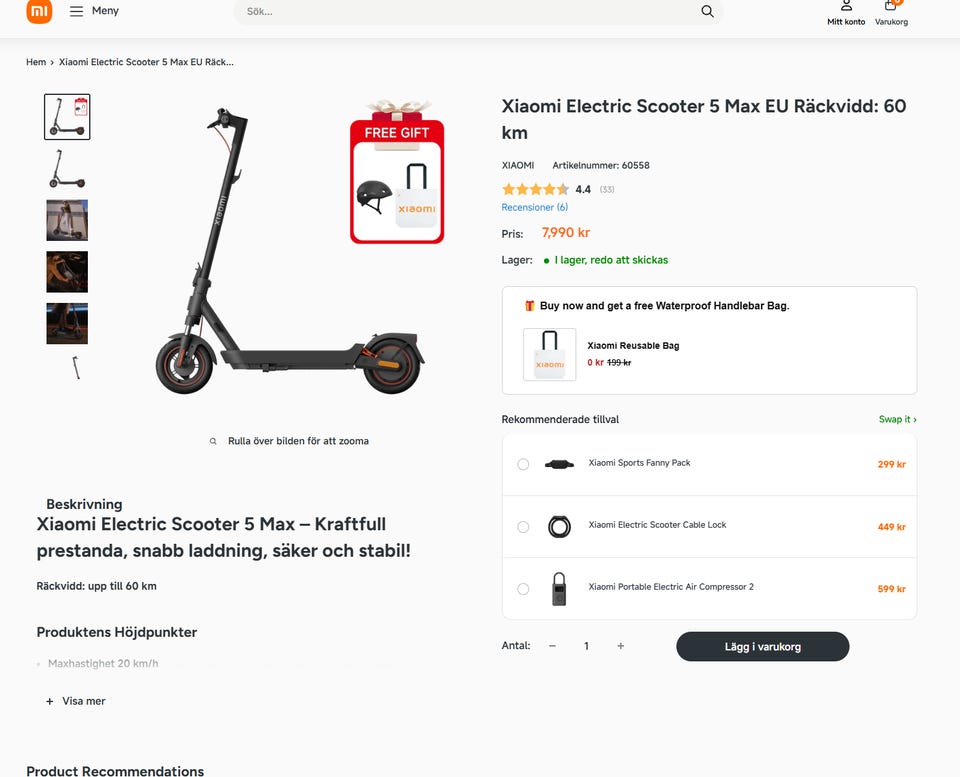
Task: Click the Xiaomi Reusable Bag image
Action: pyautogui.click(x=549, y=355)
